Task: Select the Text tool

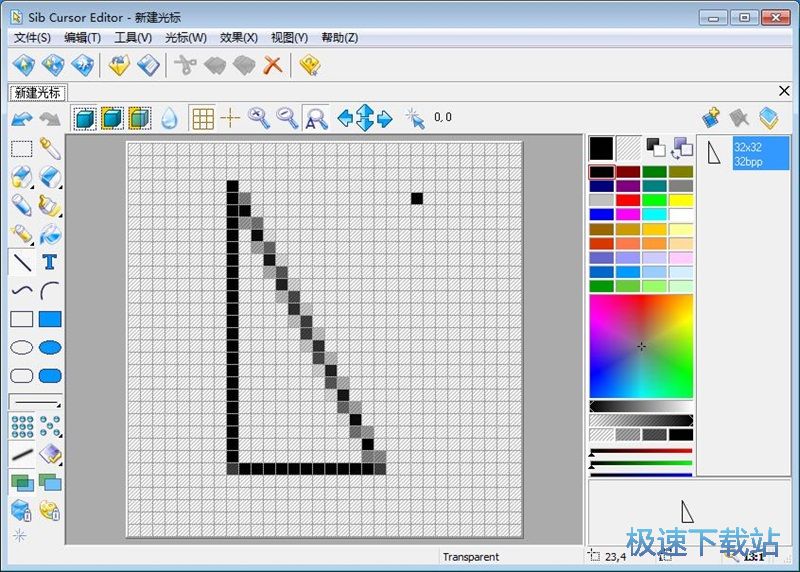Action: click(49, 263)
